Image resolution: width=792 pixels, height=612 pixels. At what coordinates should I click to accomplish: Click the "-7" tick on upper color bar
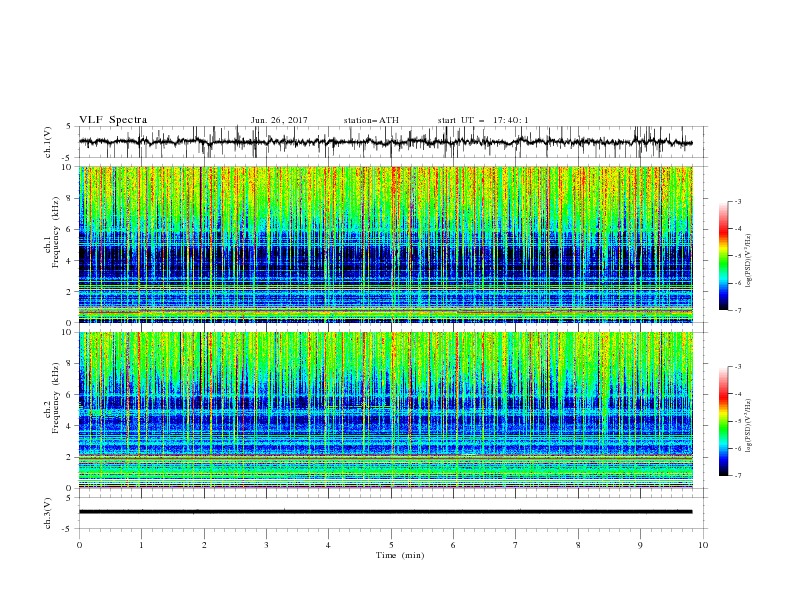click(738, 311)
